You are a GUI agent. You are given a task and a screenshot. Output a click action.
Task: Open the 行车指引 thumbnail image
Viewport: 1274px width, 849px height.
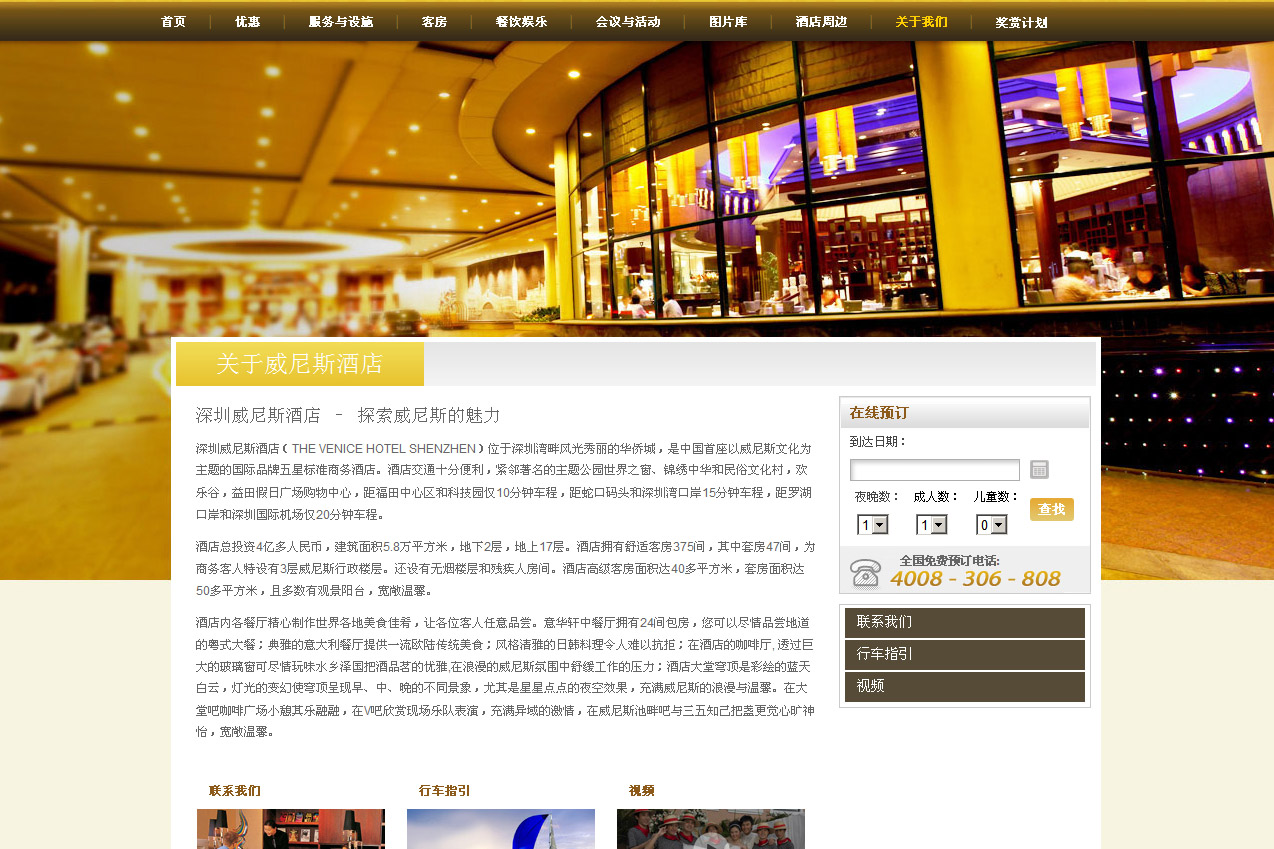(500, 829)
